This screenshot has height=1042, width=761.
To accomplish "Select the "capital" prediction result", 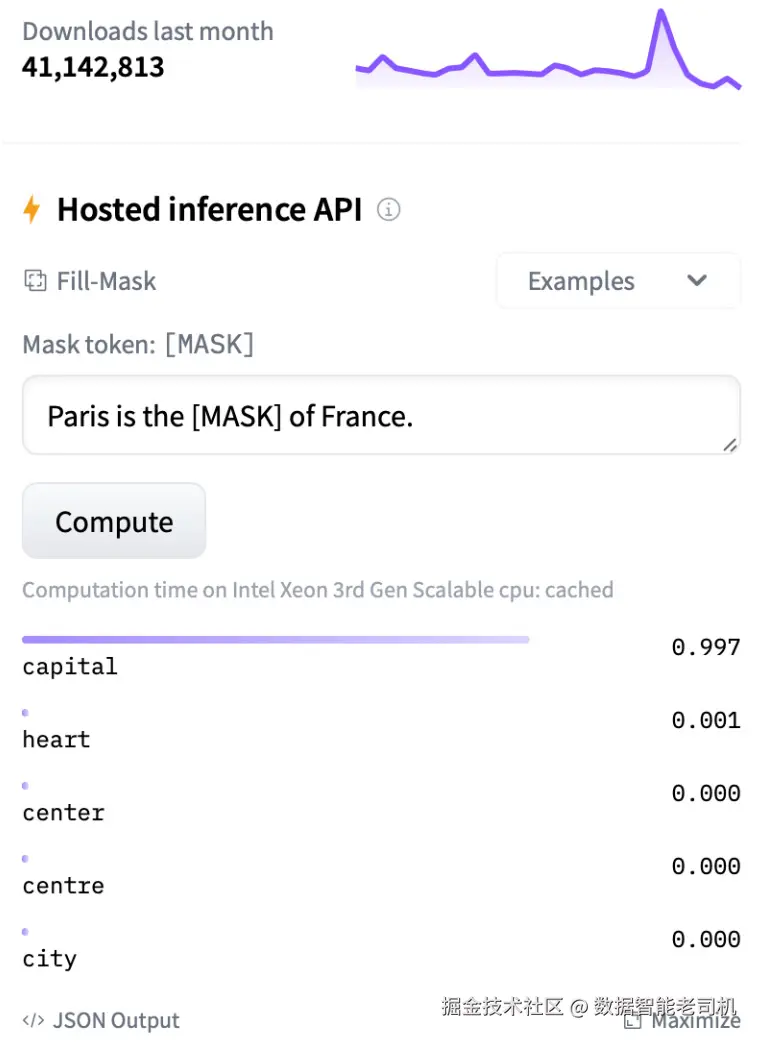I will [x=70, y=667].
